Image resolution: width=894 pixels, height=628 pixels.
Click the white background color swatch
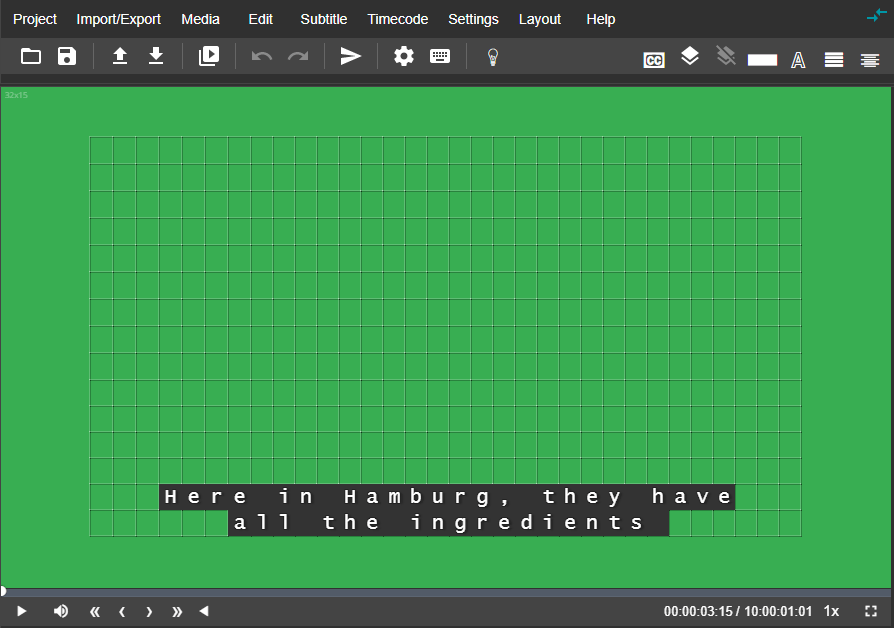pos(762,60)
